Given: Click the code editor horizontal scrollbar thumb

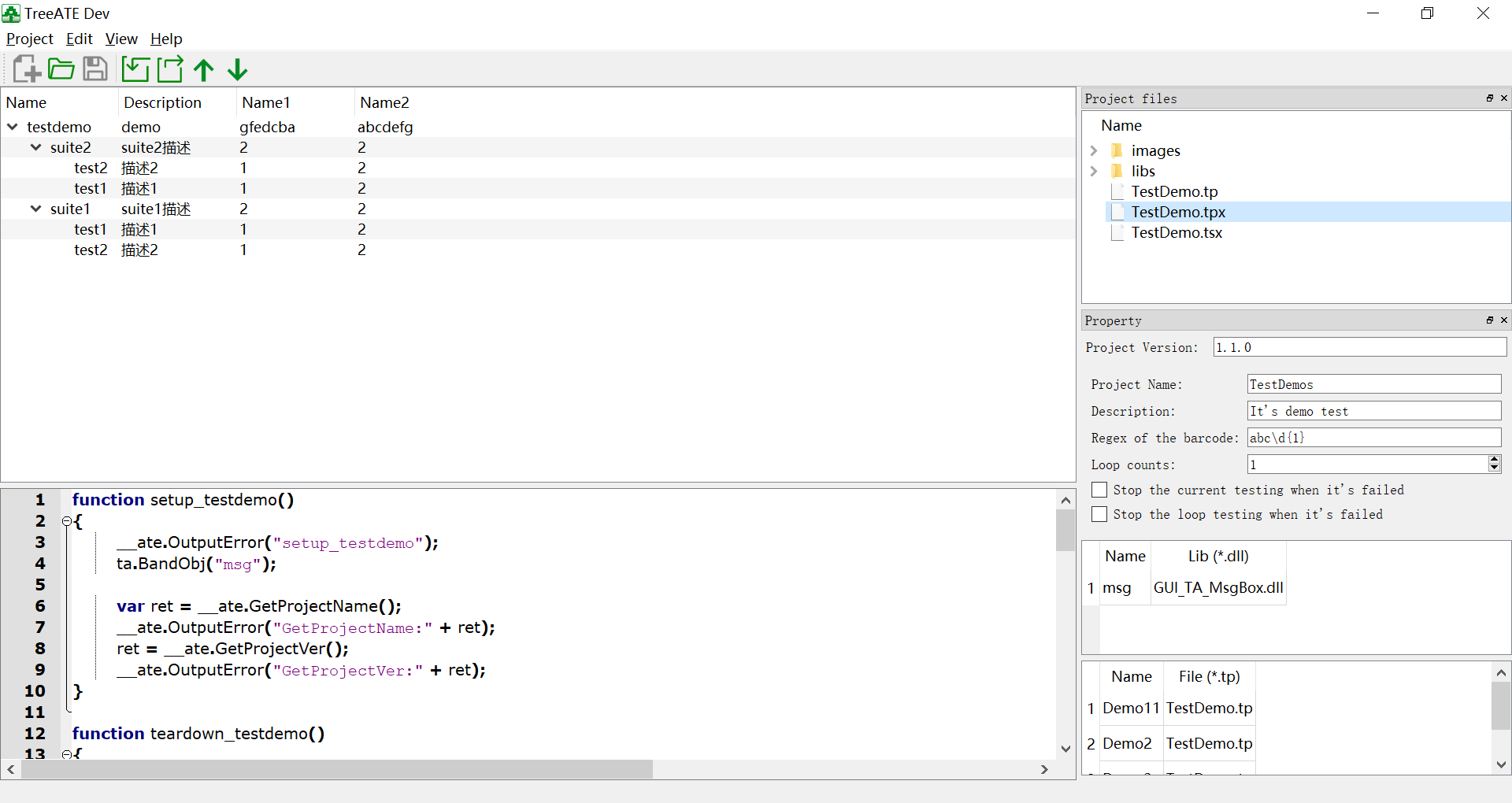Looking at the screenshot, I should pos(337,769).
